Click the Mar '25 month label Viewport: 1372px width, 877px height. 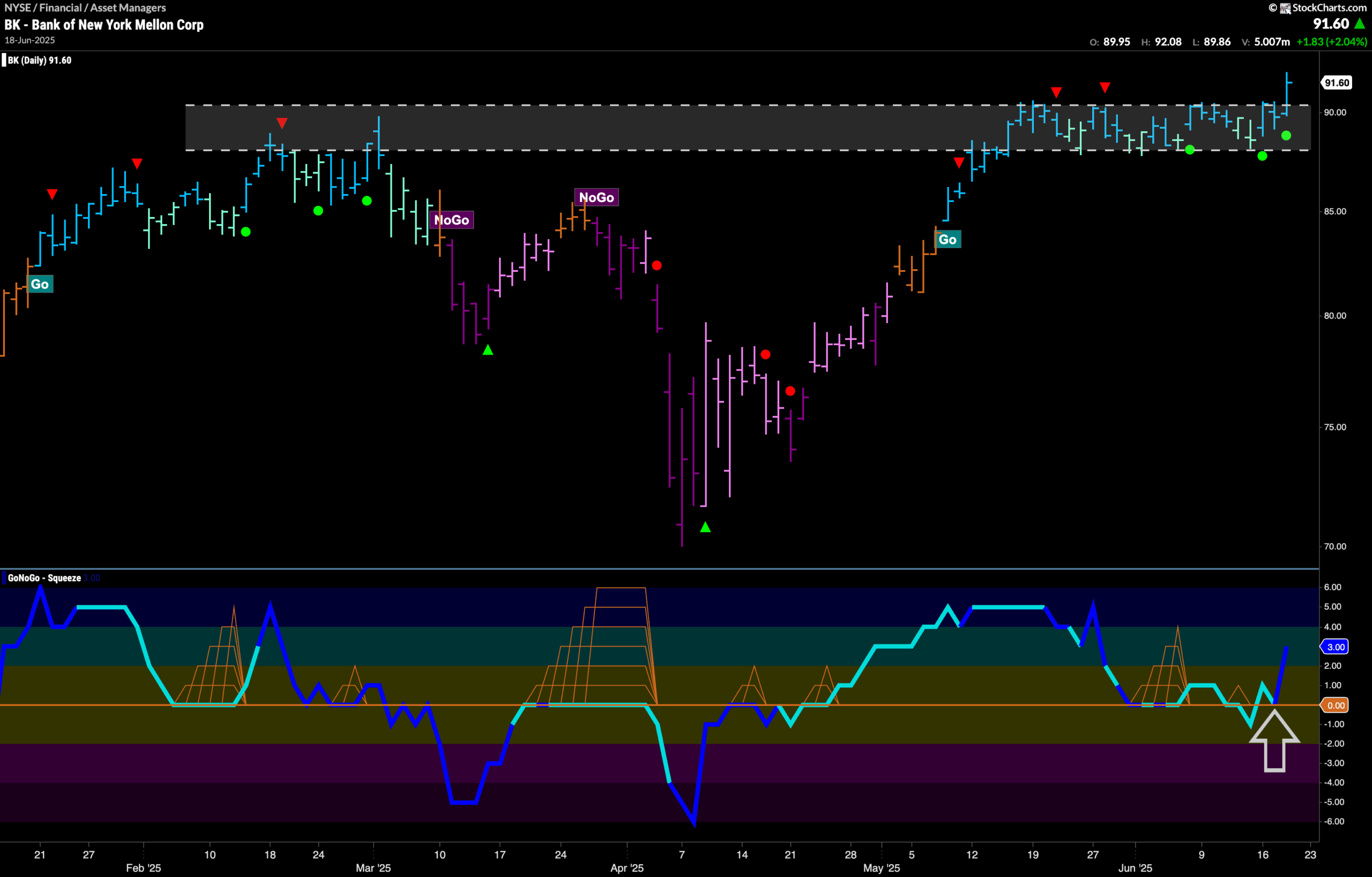click(x=373, y=868)
